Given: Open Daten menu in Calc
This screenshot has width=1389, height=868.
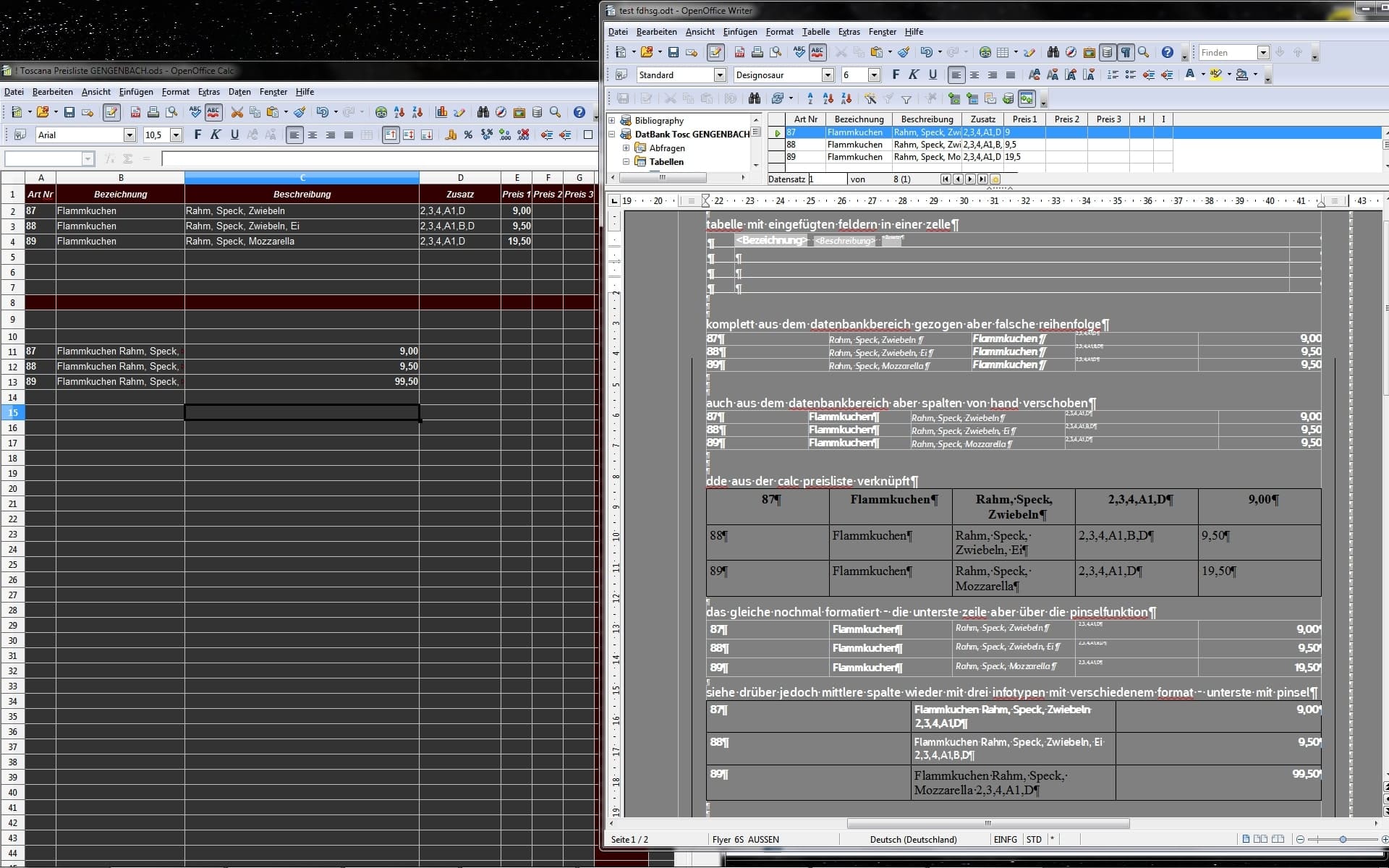Looking at the screenshot, I should click(x=239, y=92).
